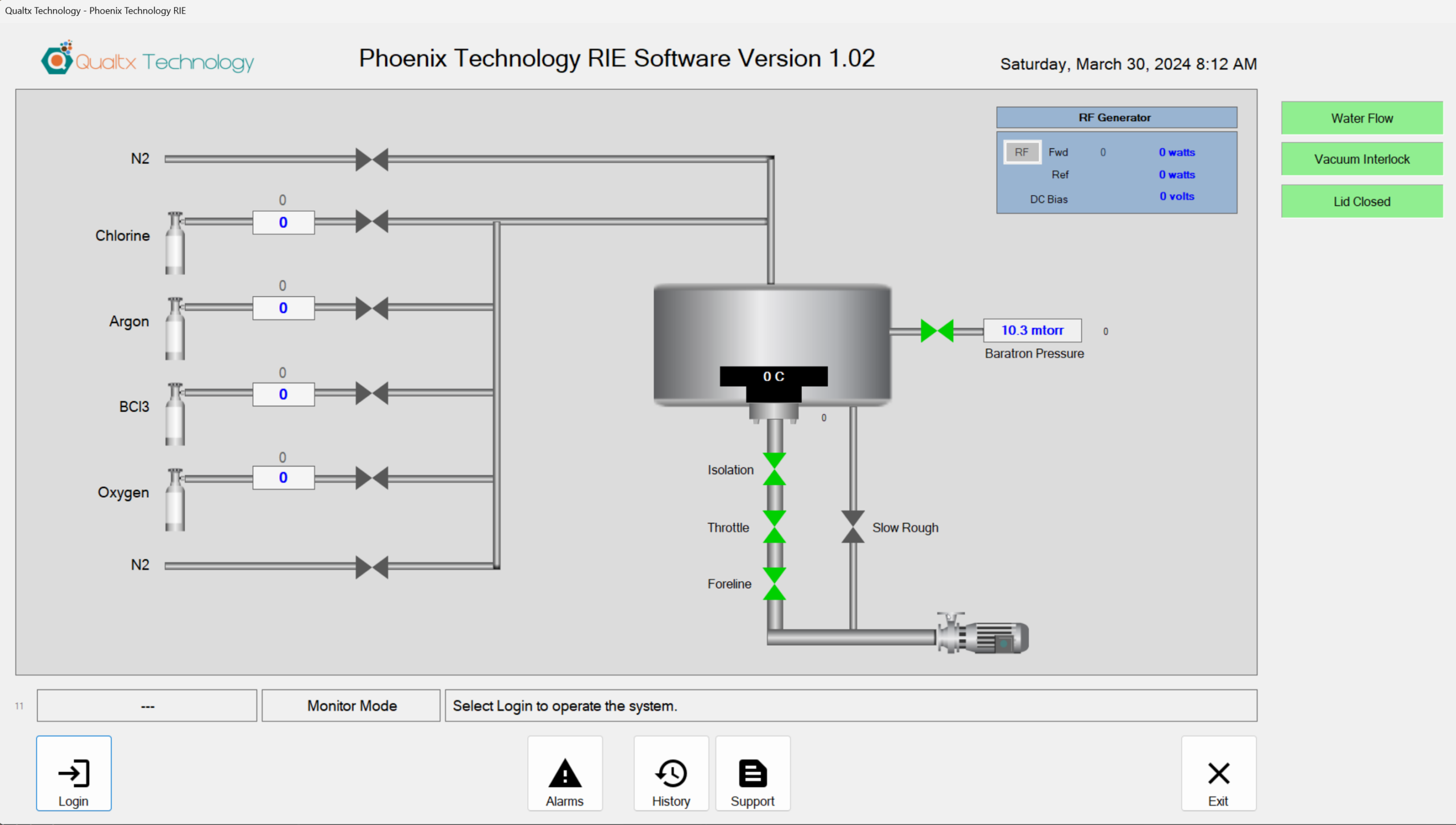Toggle the gray Slow Rough valve
The height and width of the screenshot is (825, 1456).
[853, 527]
